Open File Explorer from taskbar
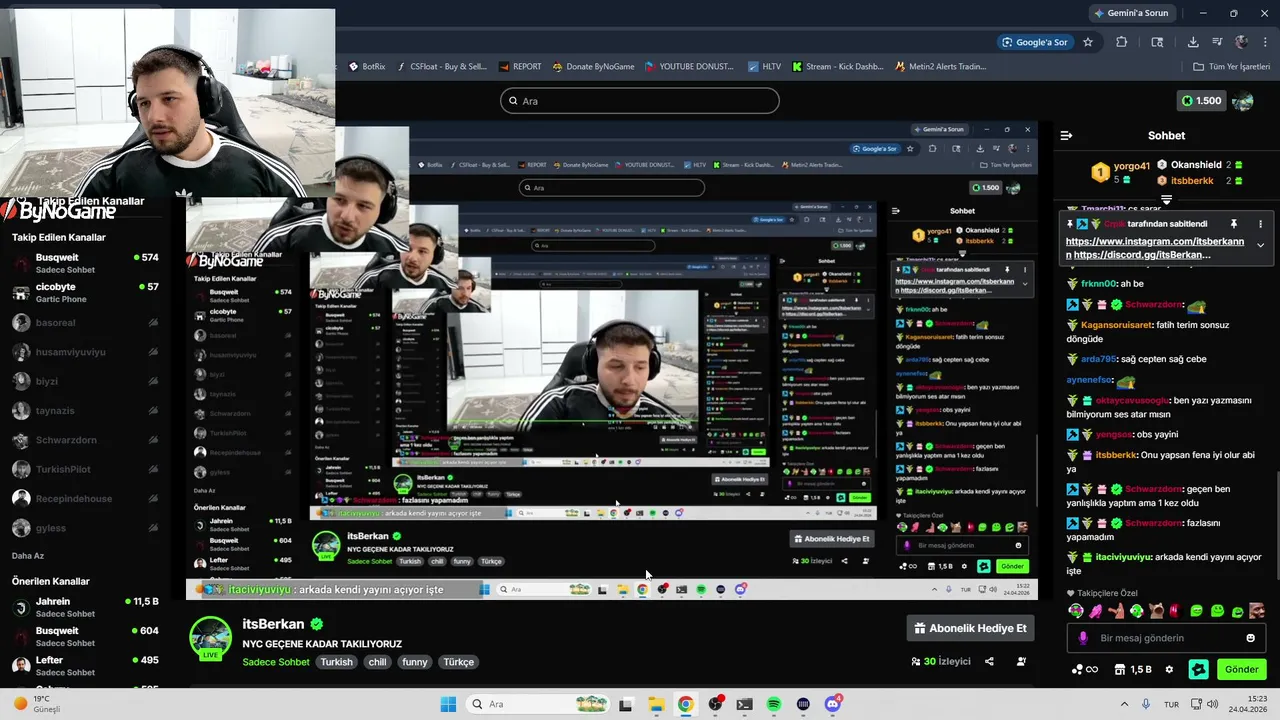 pos(656,704)
